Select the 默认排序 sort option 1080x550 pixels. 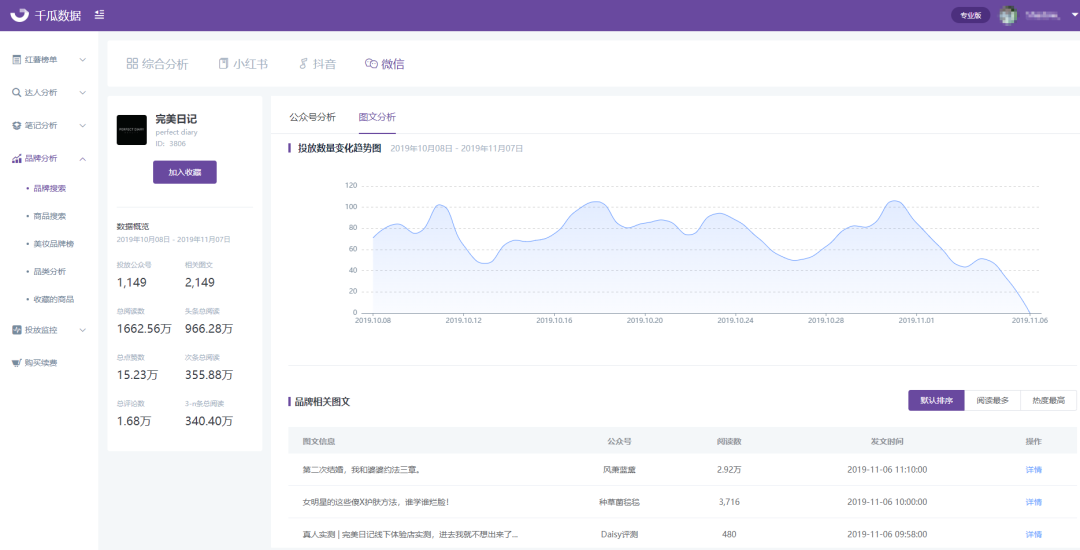936,401
